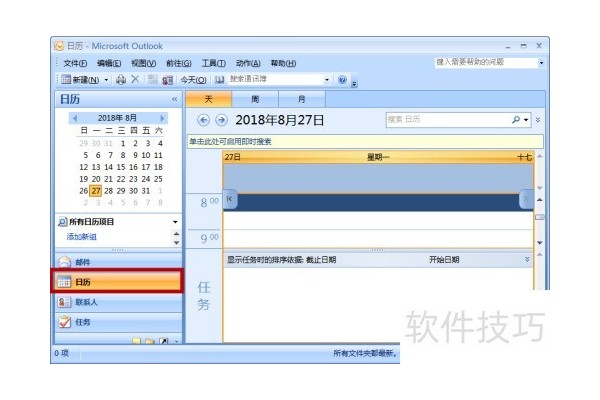
Task: Expand the query builder chevrons beside the 搜索 日历 box
Action: [538, 120]
